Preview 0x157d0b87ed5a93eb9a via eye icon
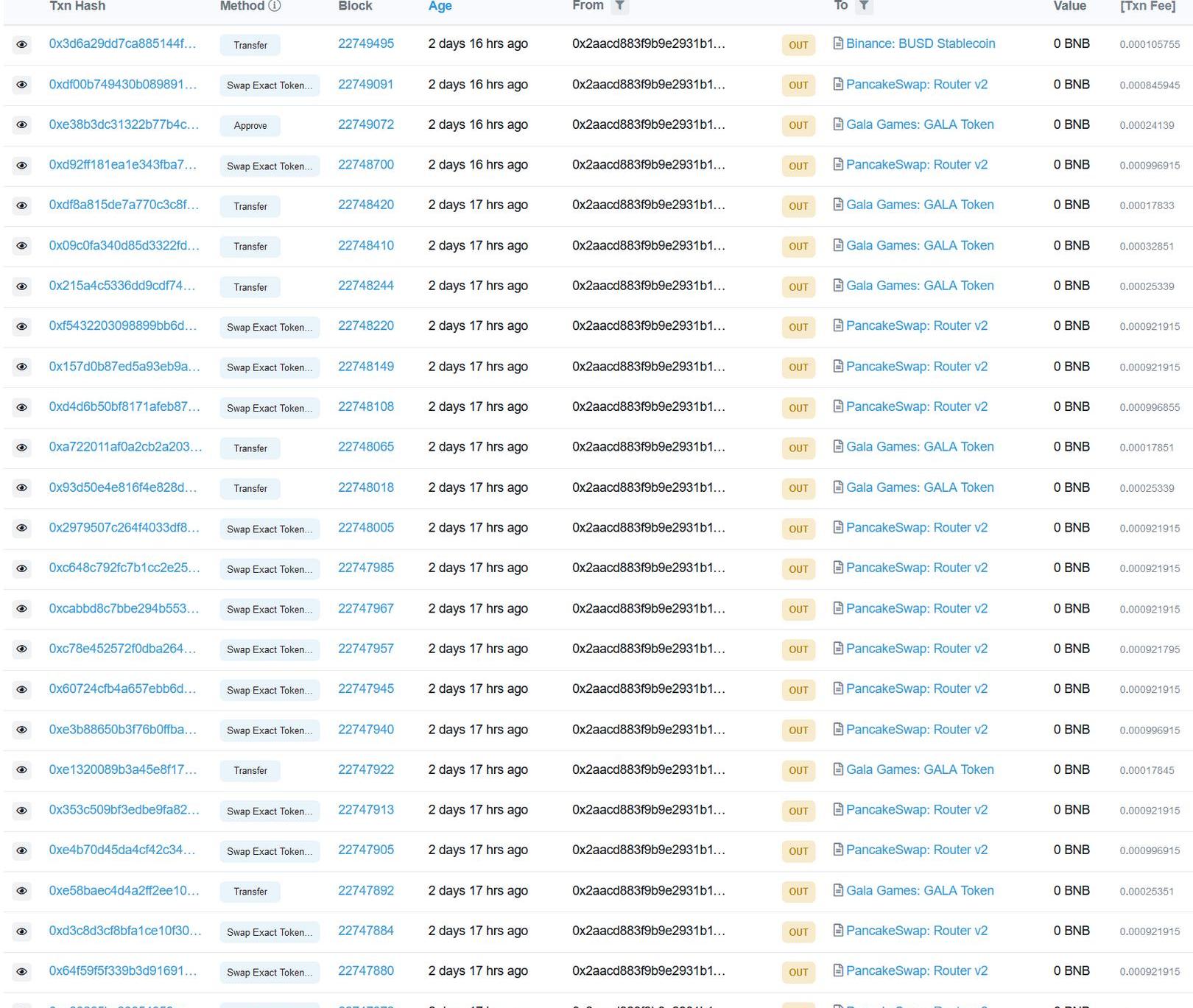 (22, 367)
